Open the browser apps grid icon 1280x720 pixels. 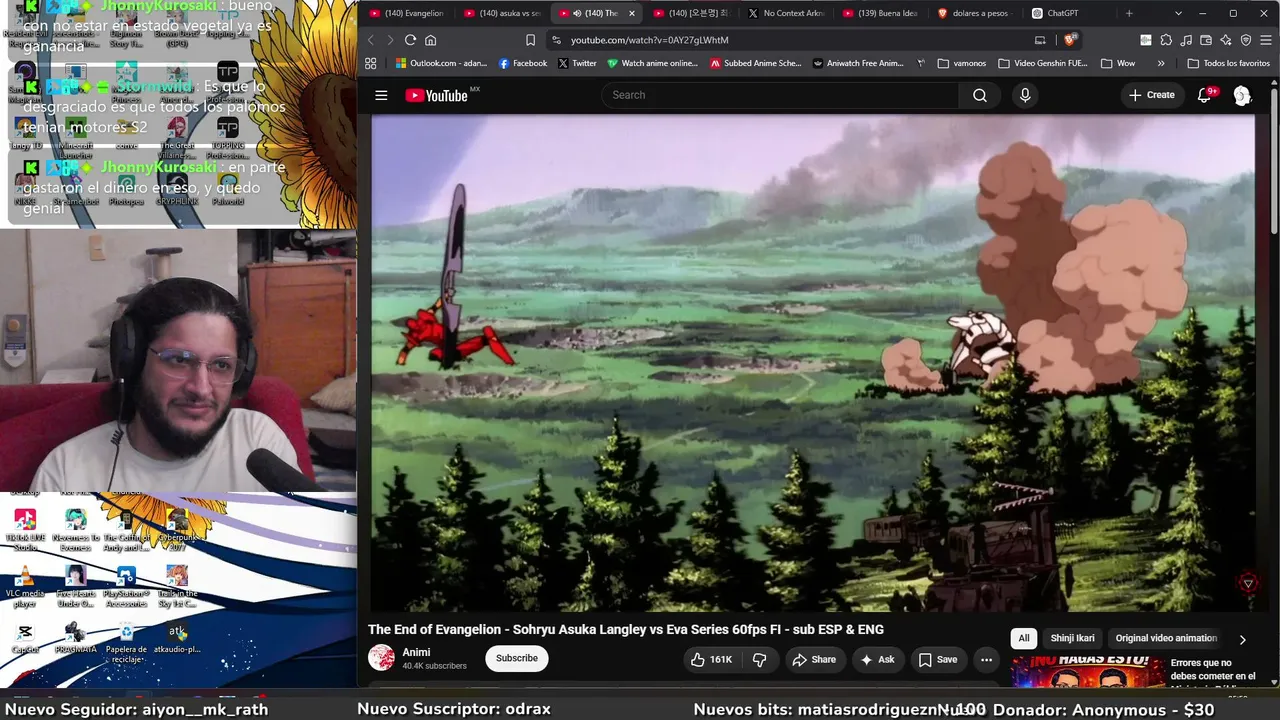click(370, 63)
